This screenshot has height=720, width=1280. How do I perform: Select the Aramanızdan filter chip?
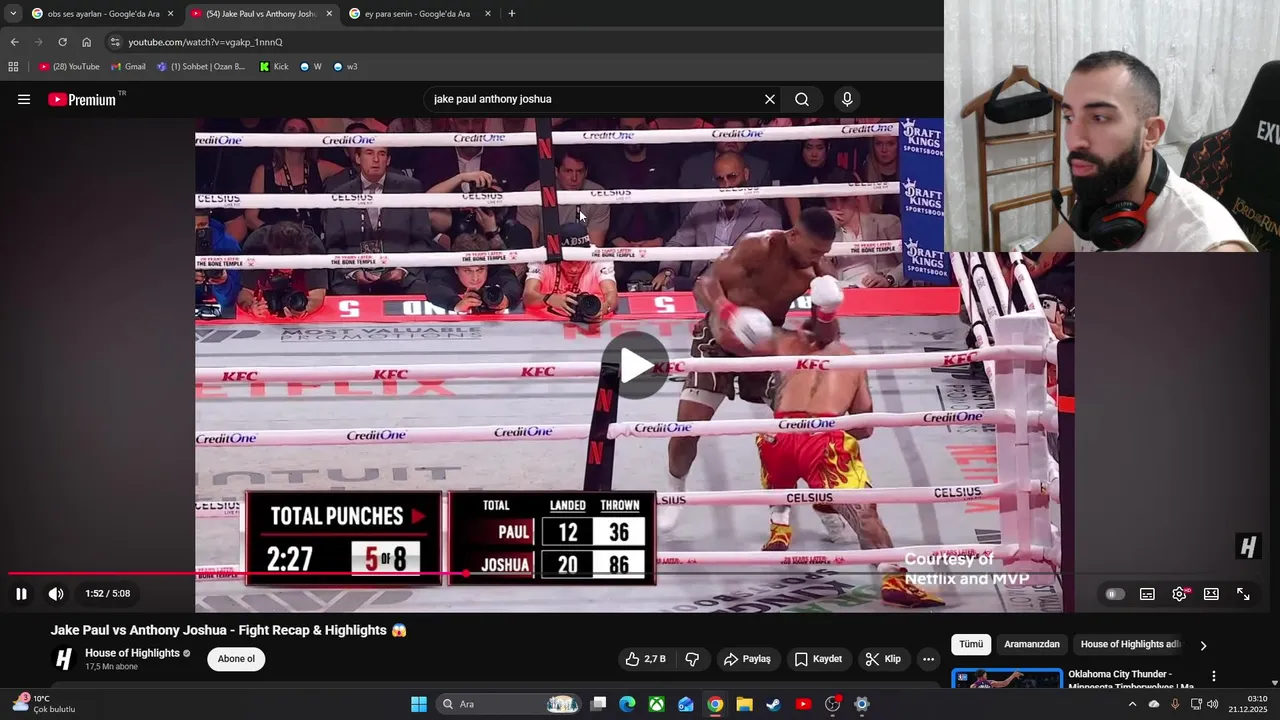(1031, 644)
